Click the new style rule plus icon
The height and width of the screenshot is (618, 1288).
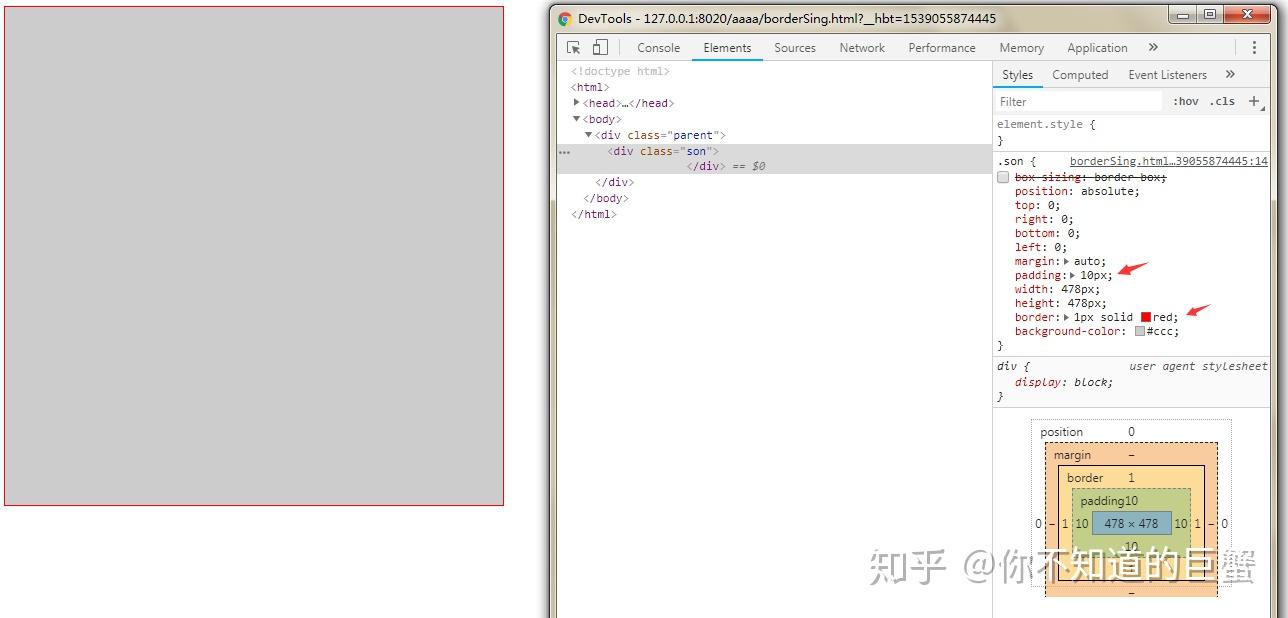click(x=1253, y=101)
